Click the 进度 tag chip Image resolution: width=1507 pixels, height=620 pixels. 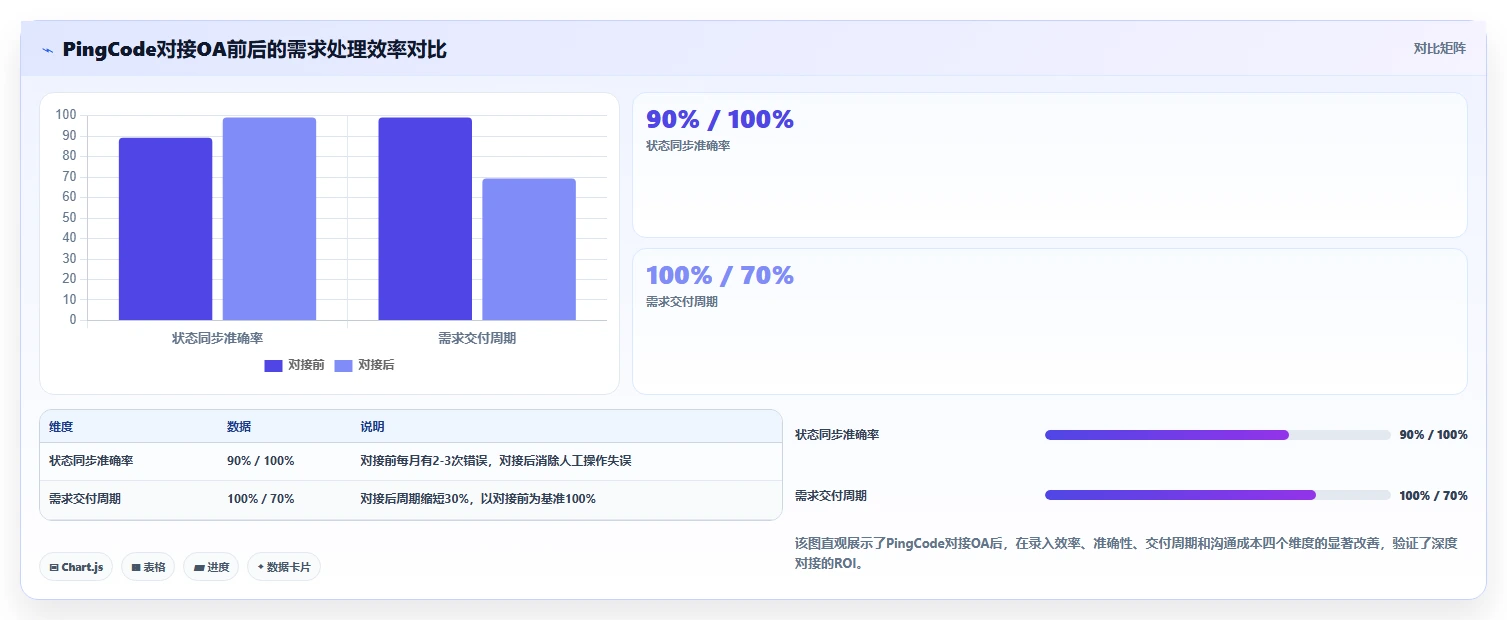point(211,567)
